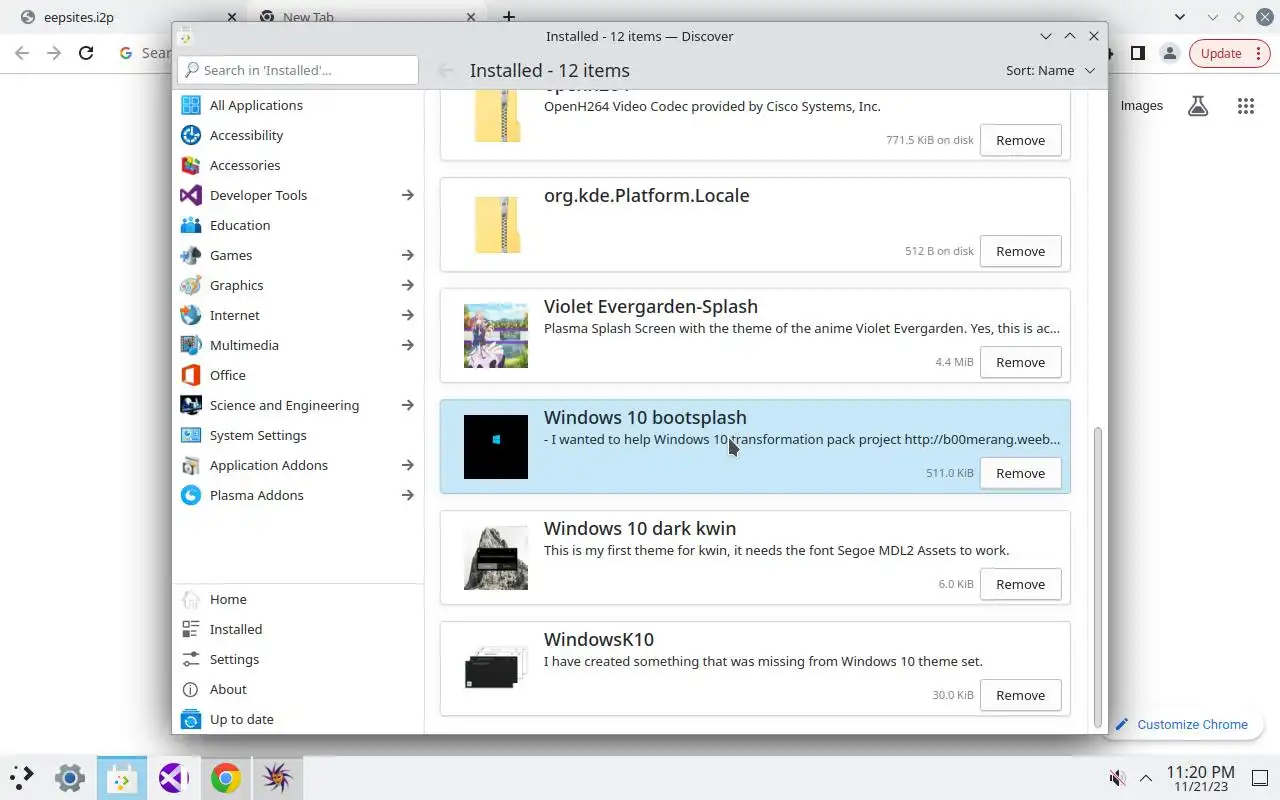Open the Office category icon
Viewport: 1280px width, 800px height.
(x=191, y=375)
